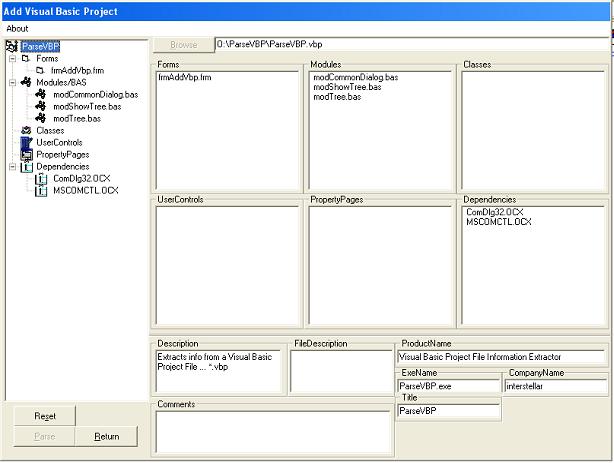This screenshot has width=614, height=463.
Task: Click the Modules/BAS node icon
Action: [x=26, y=83]
